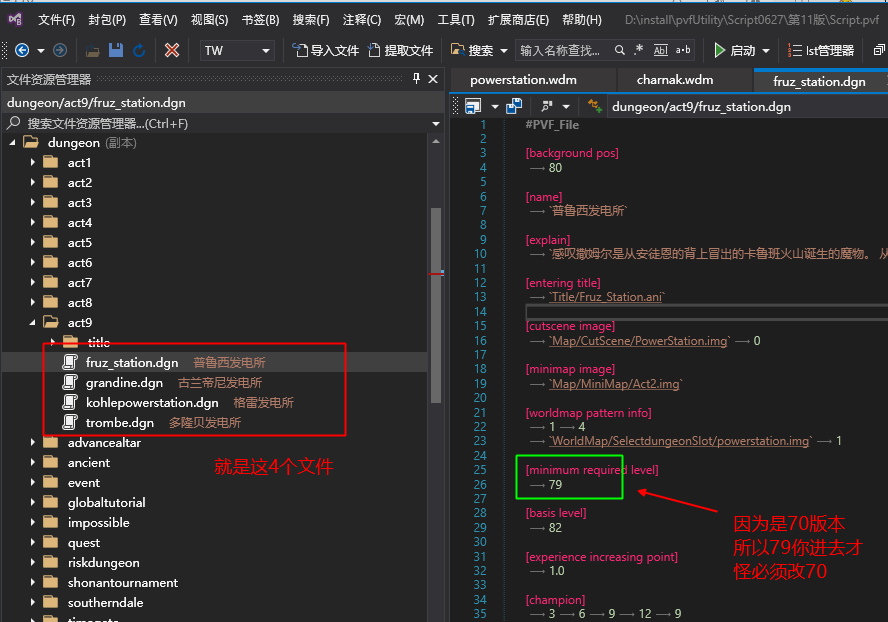Open the 书签(B) menu
The height and width of the screenshot is (622, 888).
[261, 20]
